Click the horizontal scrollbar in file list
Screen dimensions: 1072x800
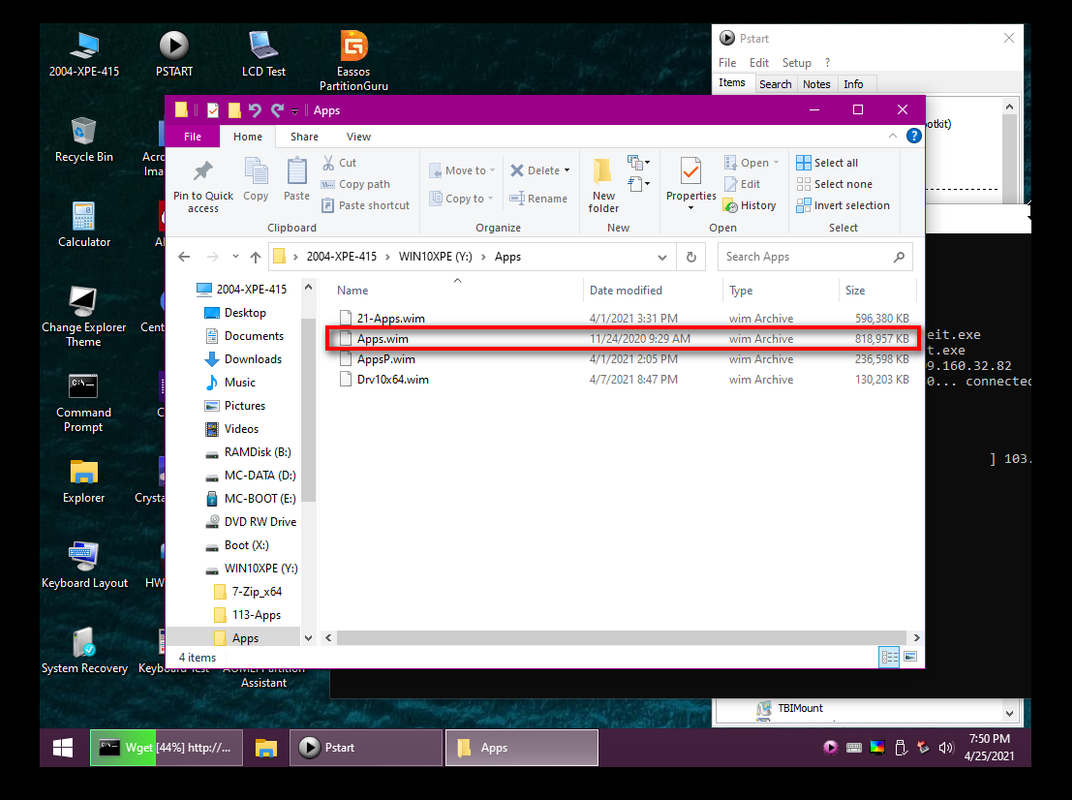621,637
